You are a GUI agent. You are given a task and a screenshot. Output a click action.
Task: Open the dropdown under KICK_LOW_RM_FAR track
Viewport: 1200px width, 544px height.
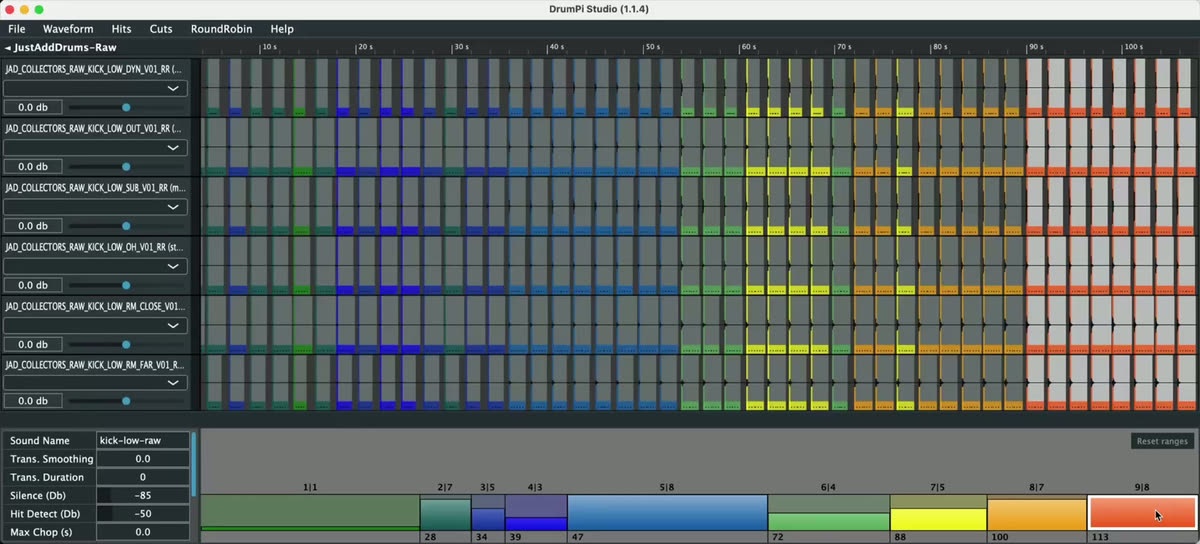(95, 382)
